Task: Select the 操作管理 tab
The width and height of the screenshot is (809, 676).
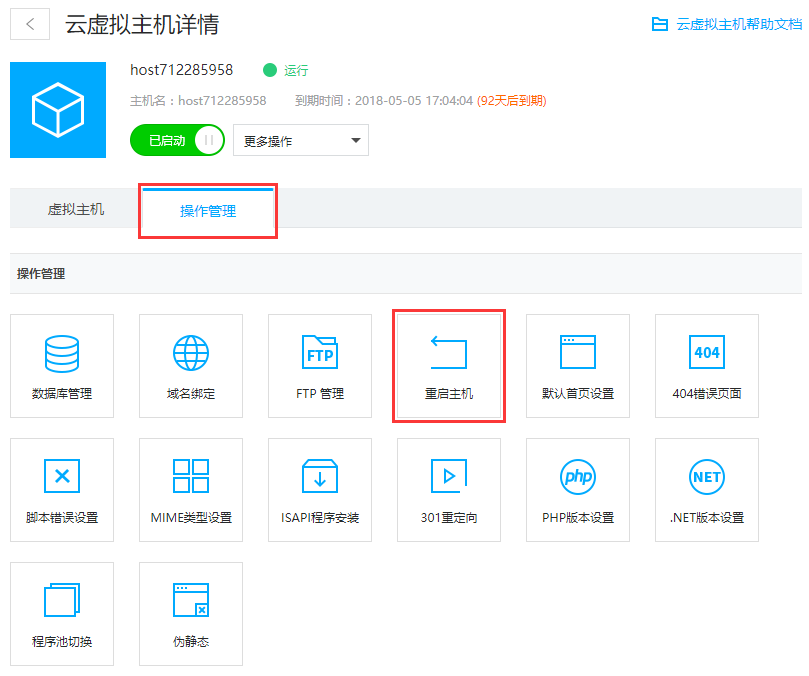Action: (208, 211)
